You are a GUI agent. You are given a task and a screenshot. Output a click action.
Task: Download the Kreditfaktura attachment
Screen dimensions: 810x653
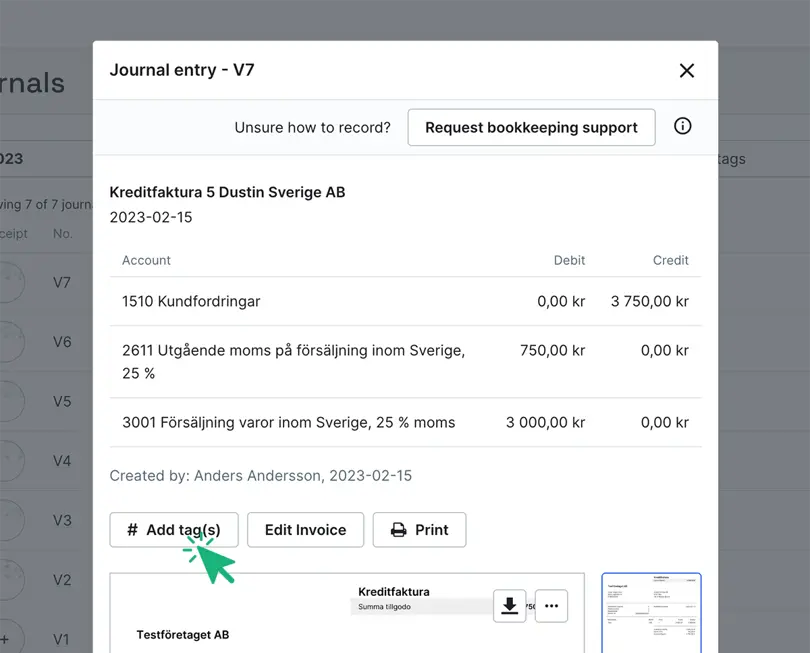tap(509, 605)
